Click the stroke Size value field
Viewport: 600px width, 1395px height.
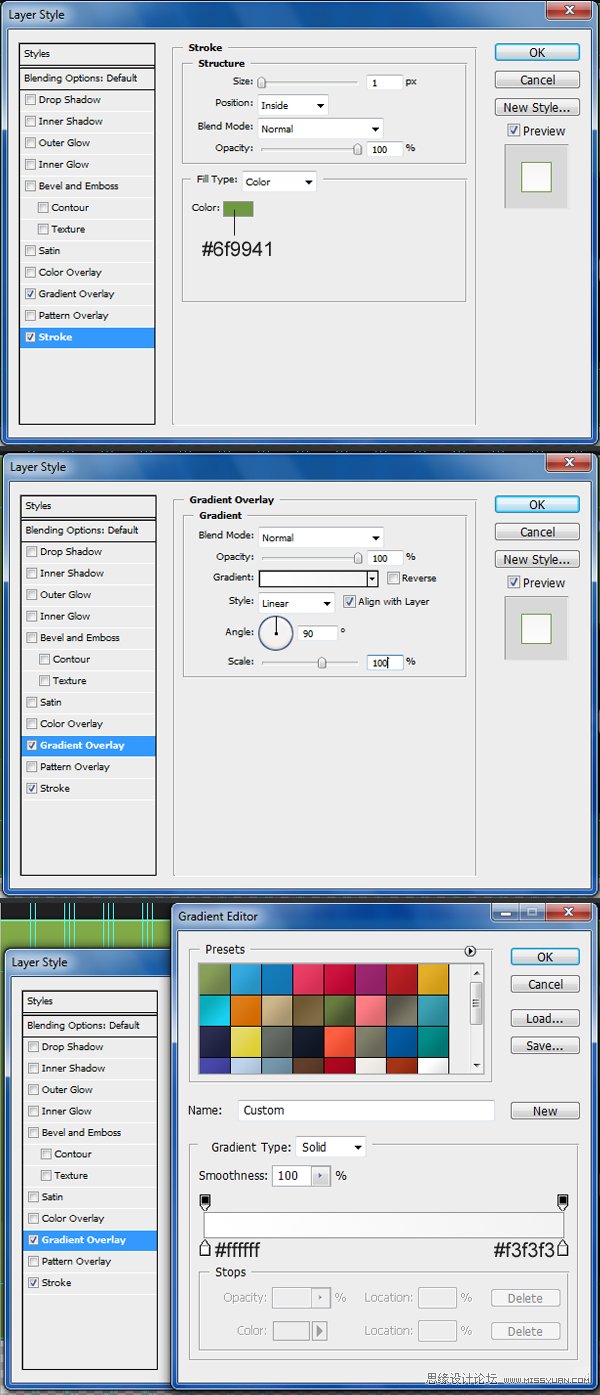pyautogui.click(x=384, y=83)
